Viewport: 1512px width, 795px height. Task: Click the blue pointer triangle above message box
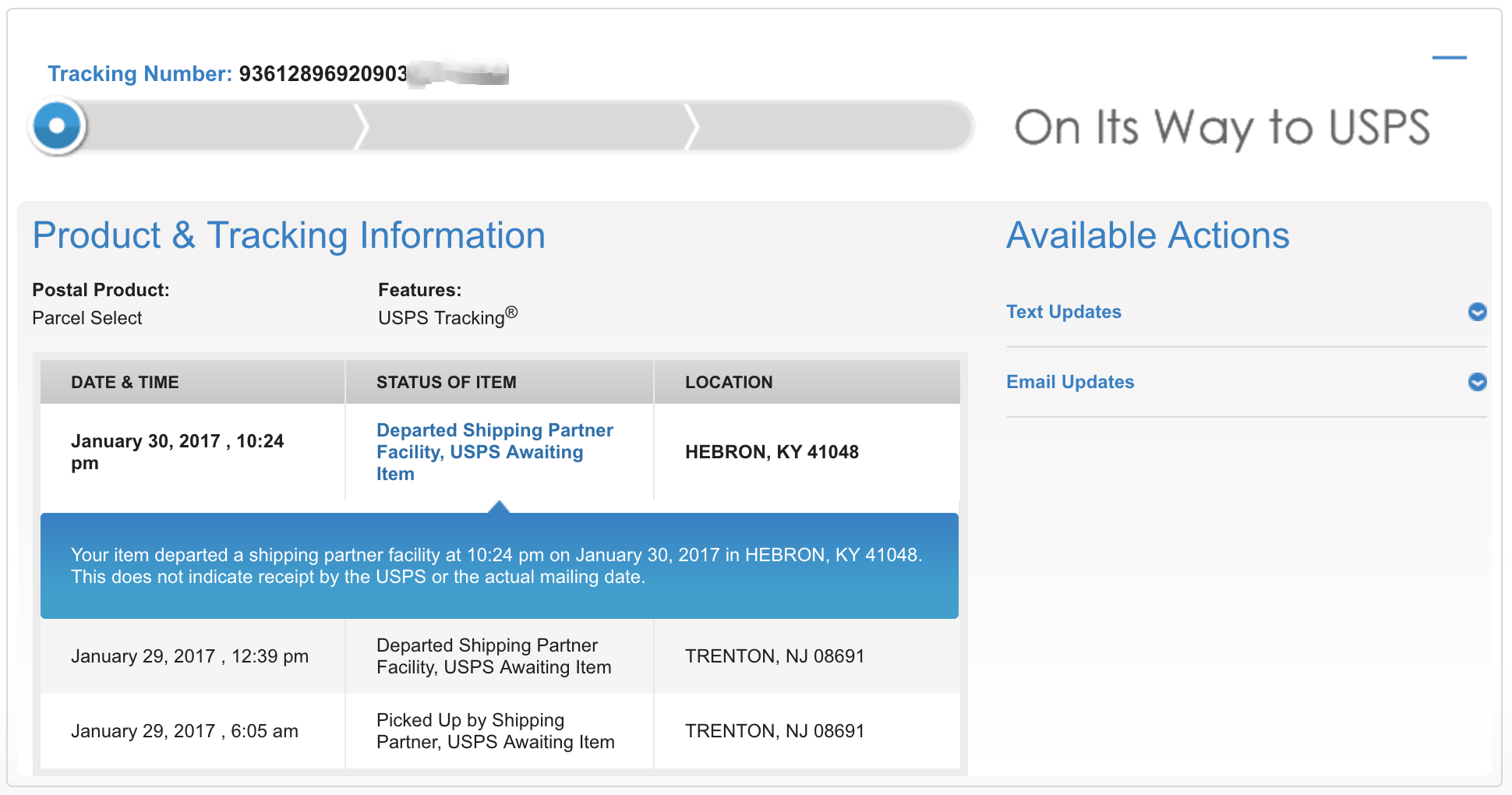[x=499, y=507]
